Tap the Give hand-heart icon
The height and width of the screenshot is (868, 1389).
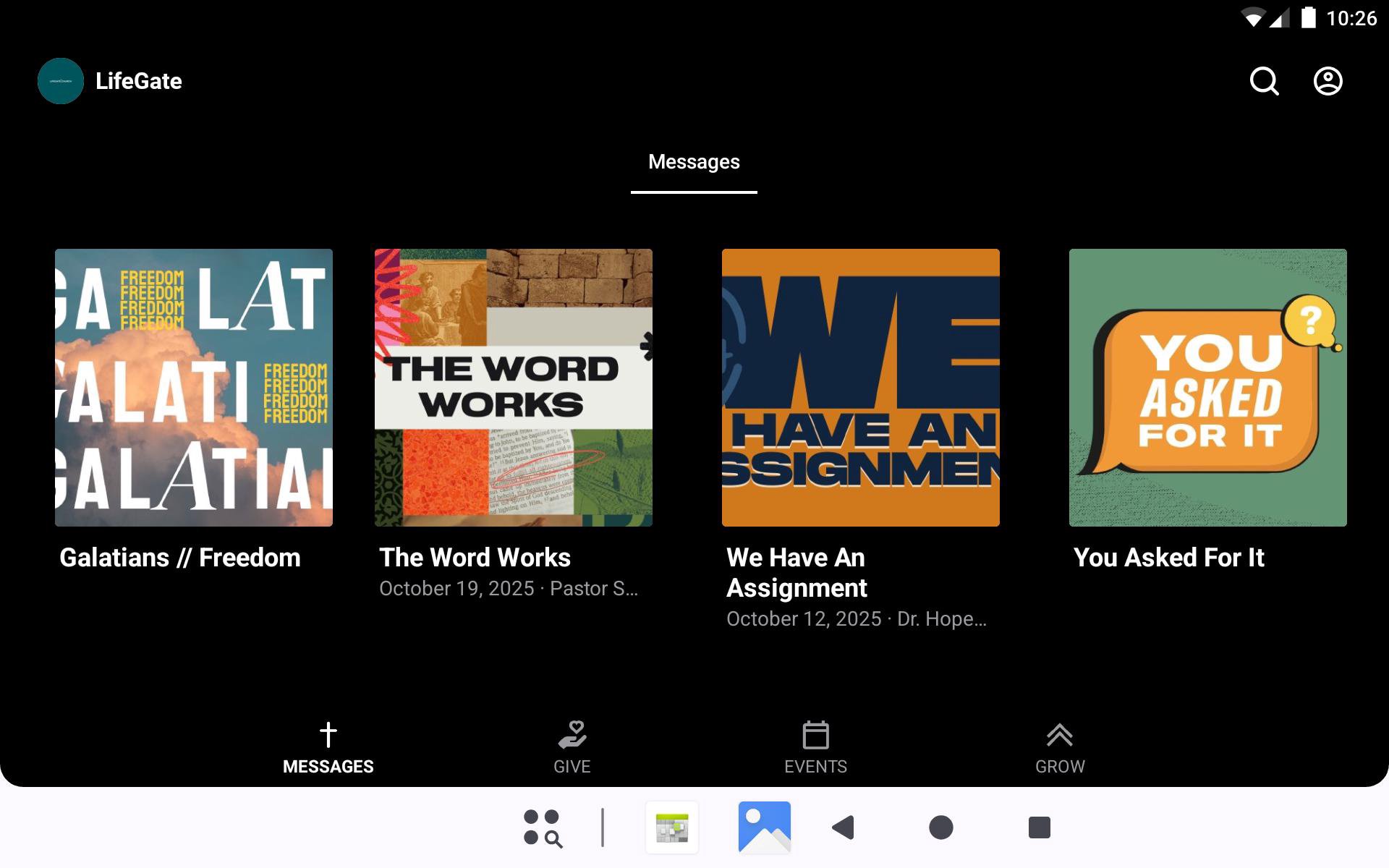tap(572, 735)
